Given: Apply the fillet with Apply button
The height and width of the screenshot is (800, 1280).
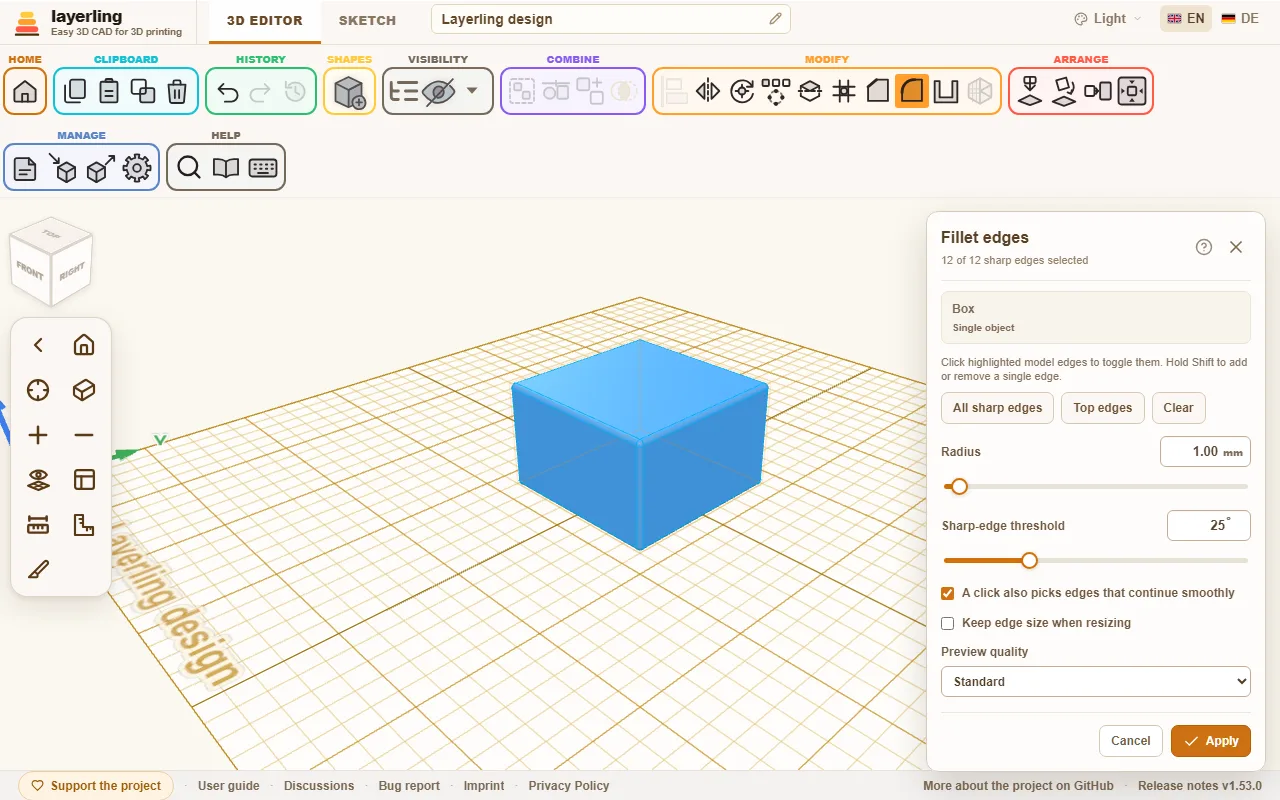Looking at the screenshot, I should pos(1211,741).
